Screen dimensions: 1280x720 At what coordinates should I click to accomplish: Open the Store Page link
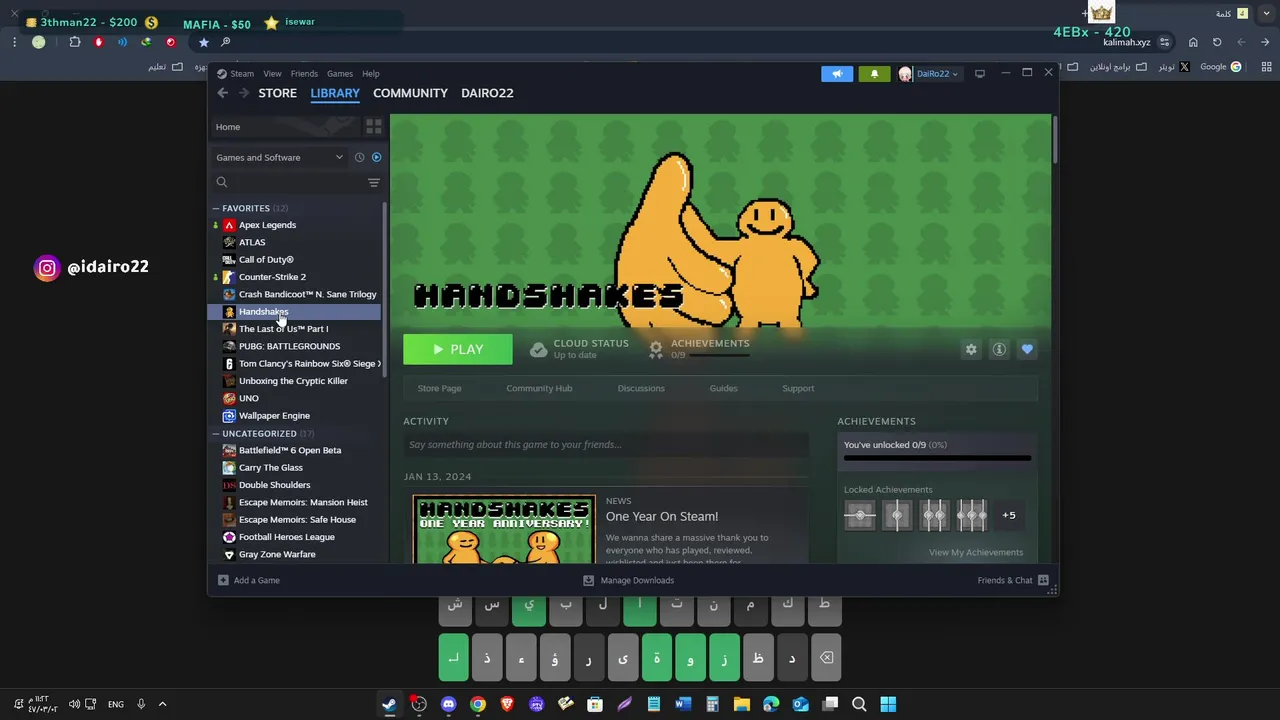[439, 388]
